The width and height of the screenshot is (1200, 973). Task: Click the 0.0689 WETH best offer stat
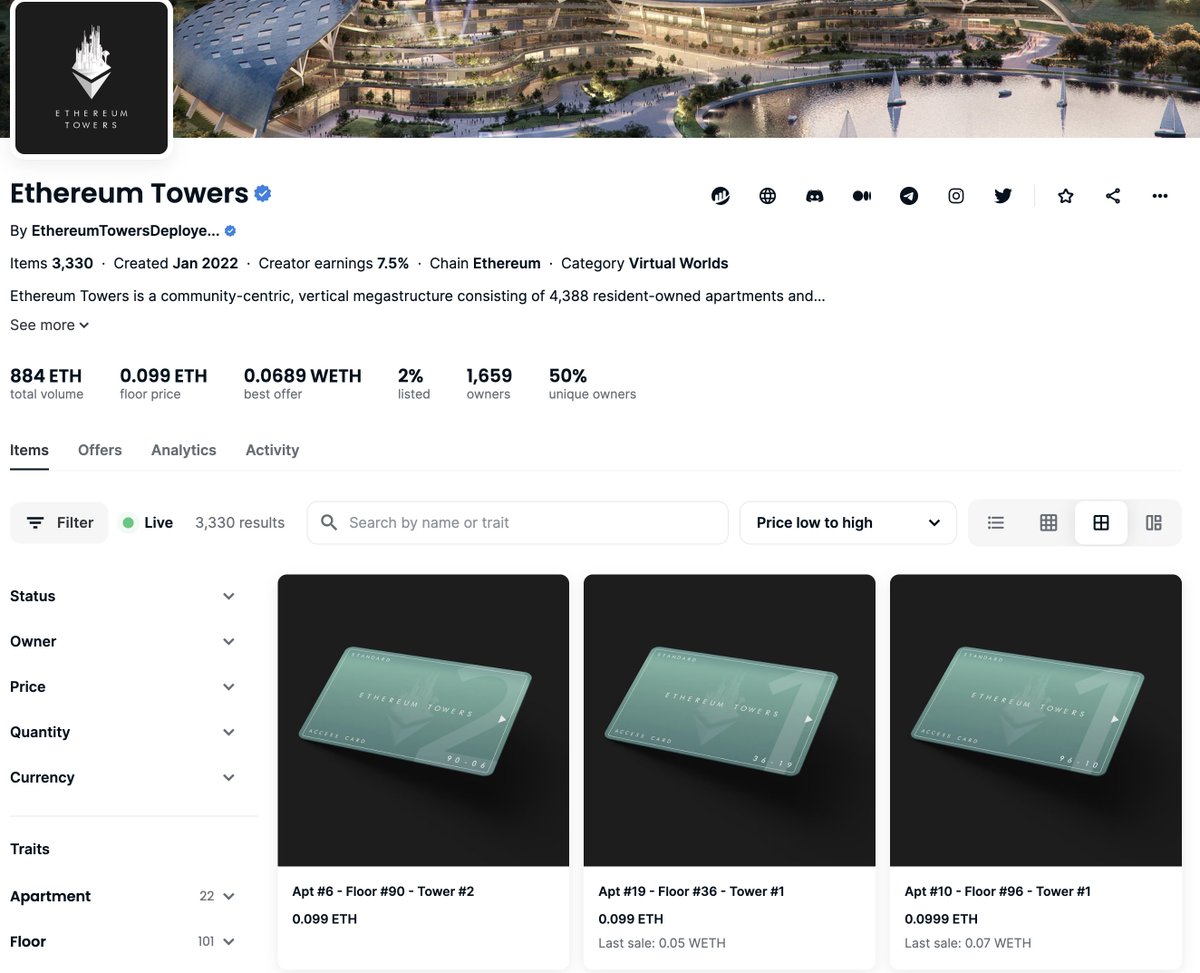(x=302, y=384)
